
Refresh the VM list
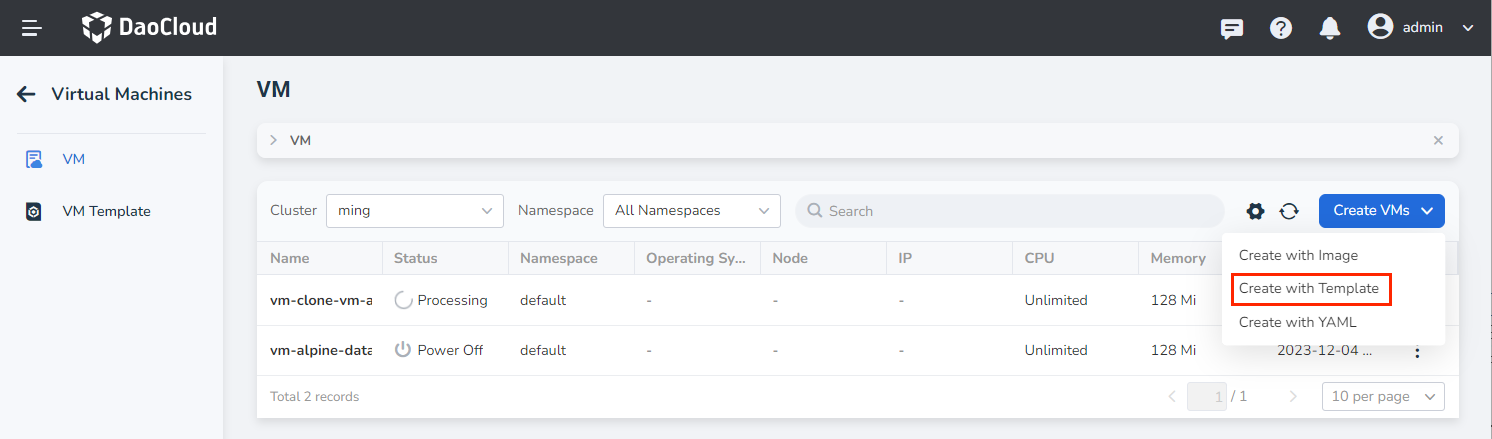point(1289,211)
